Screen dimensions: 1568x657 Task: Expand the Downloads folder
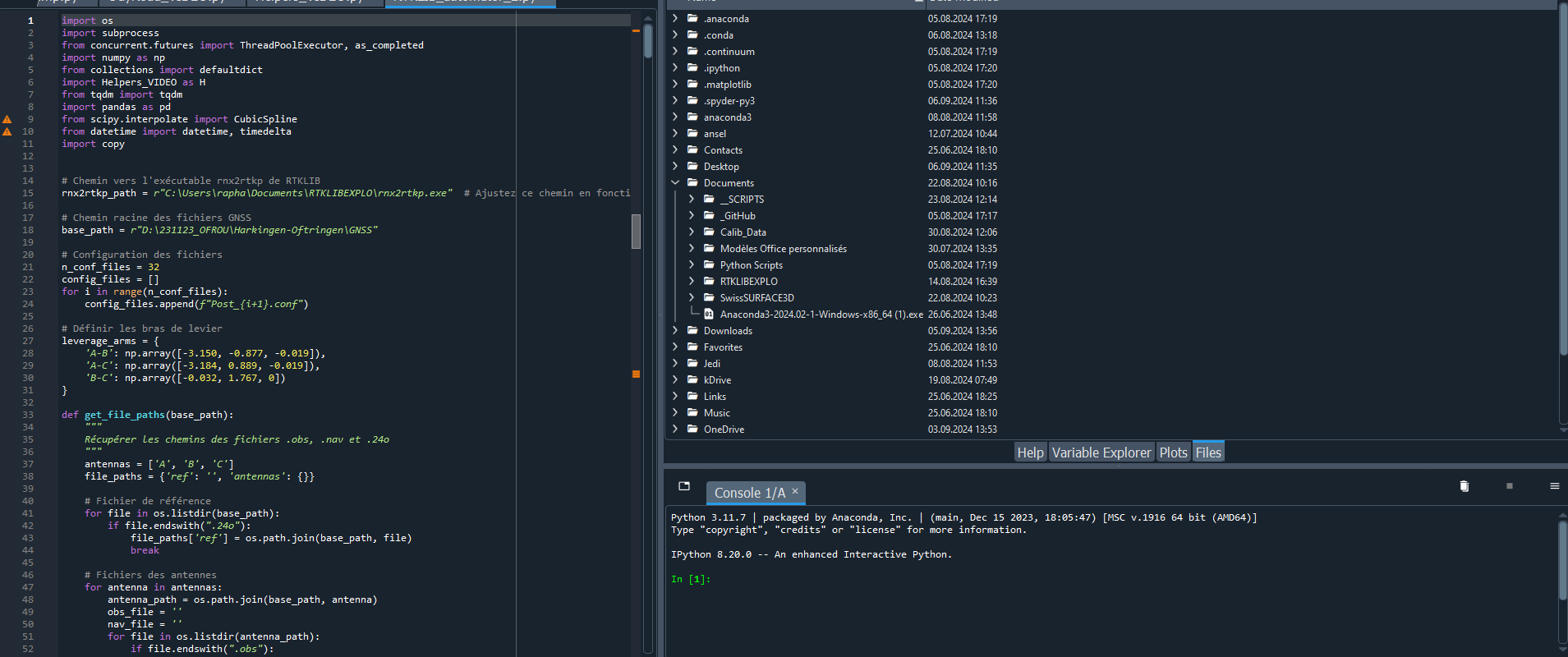click(675, 331)
